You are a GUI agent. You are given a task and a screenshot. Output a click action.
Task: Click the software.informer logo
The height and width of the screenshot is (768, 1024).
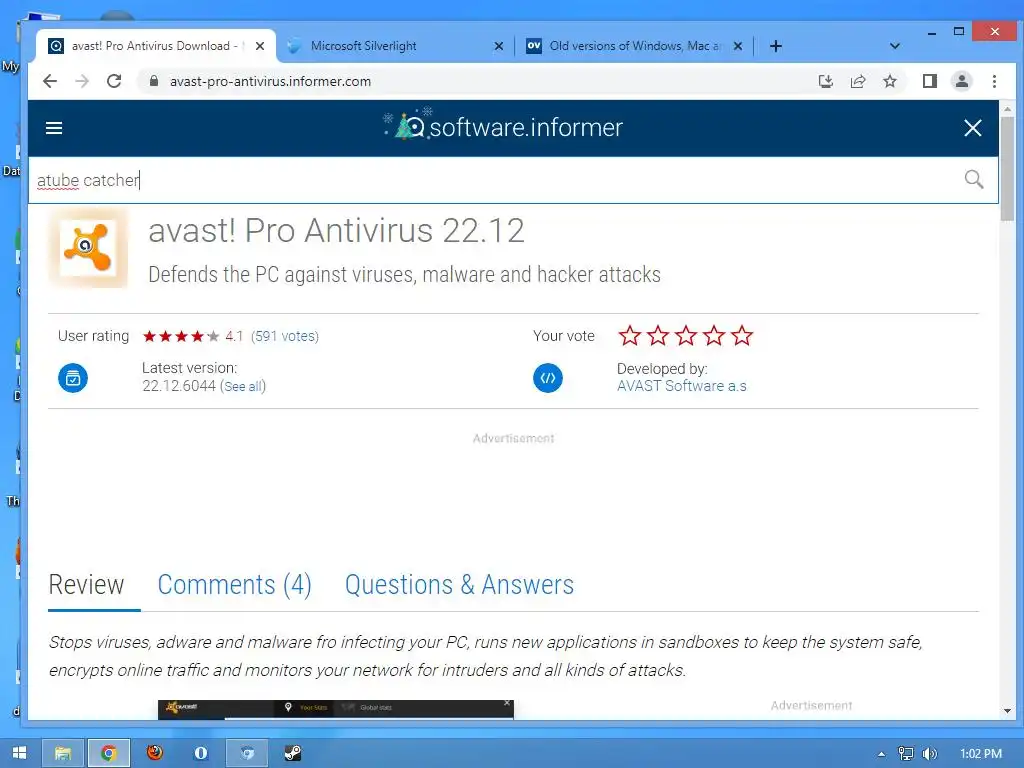(504, 125)
